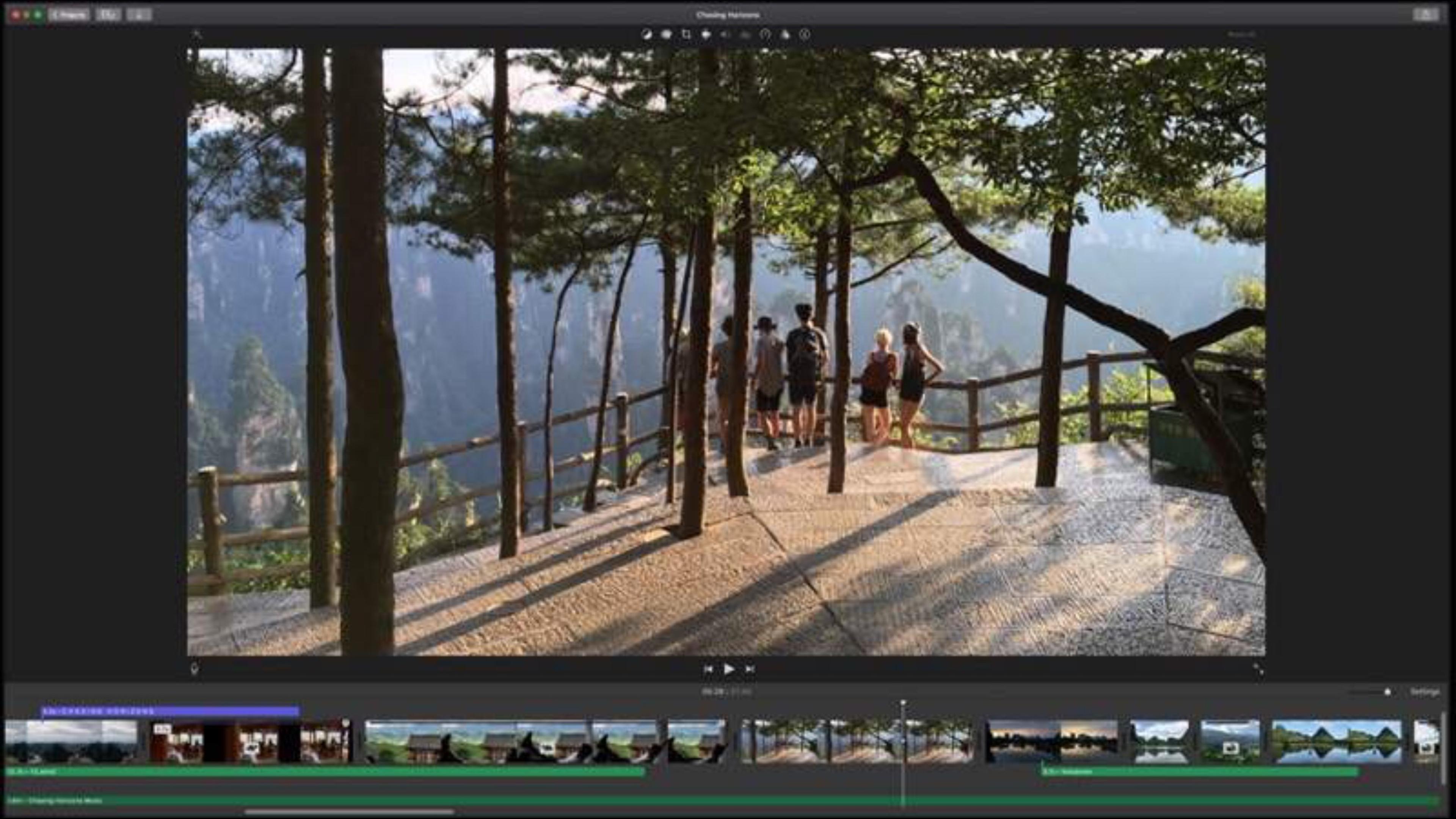The image size is (1456, 819).
Task: Open the stabilization camera tool
Action: coord(706,35)
